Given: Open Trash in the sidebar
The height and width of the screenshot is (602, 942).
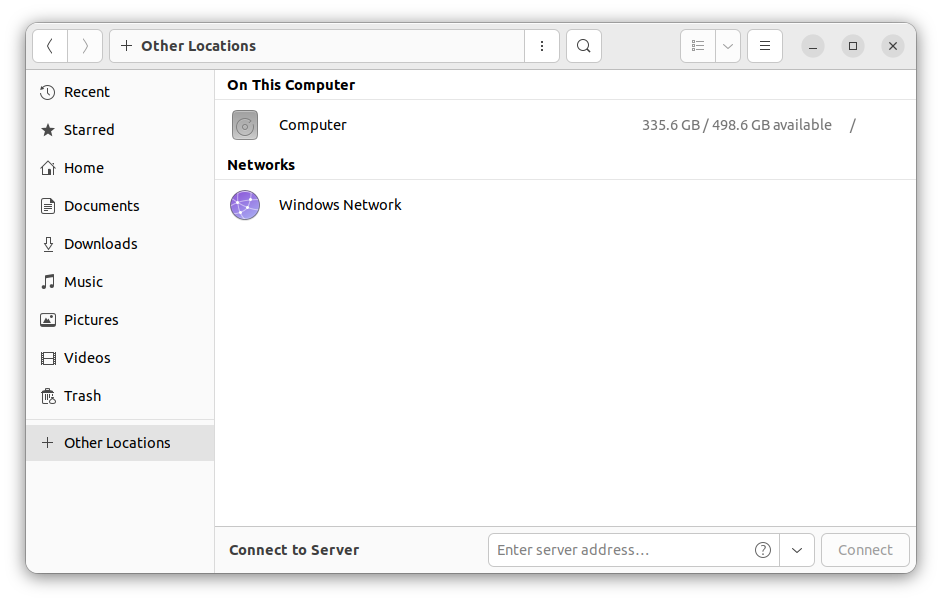Looking at the screenshot, I should (x=120, y=396).
